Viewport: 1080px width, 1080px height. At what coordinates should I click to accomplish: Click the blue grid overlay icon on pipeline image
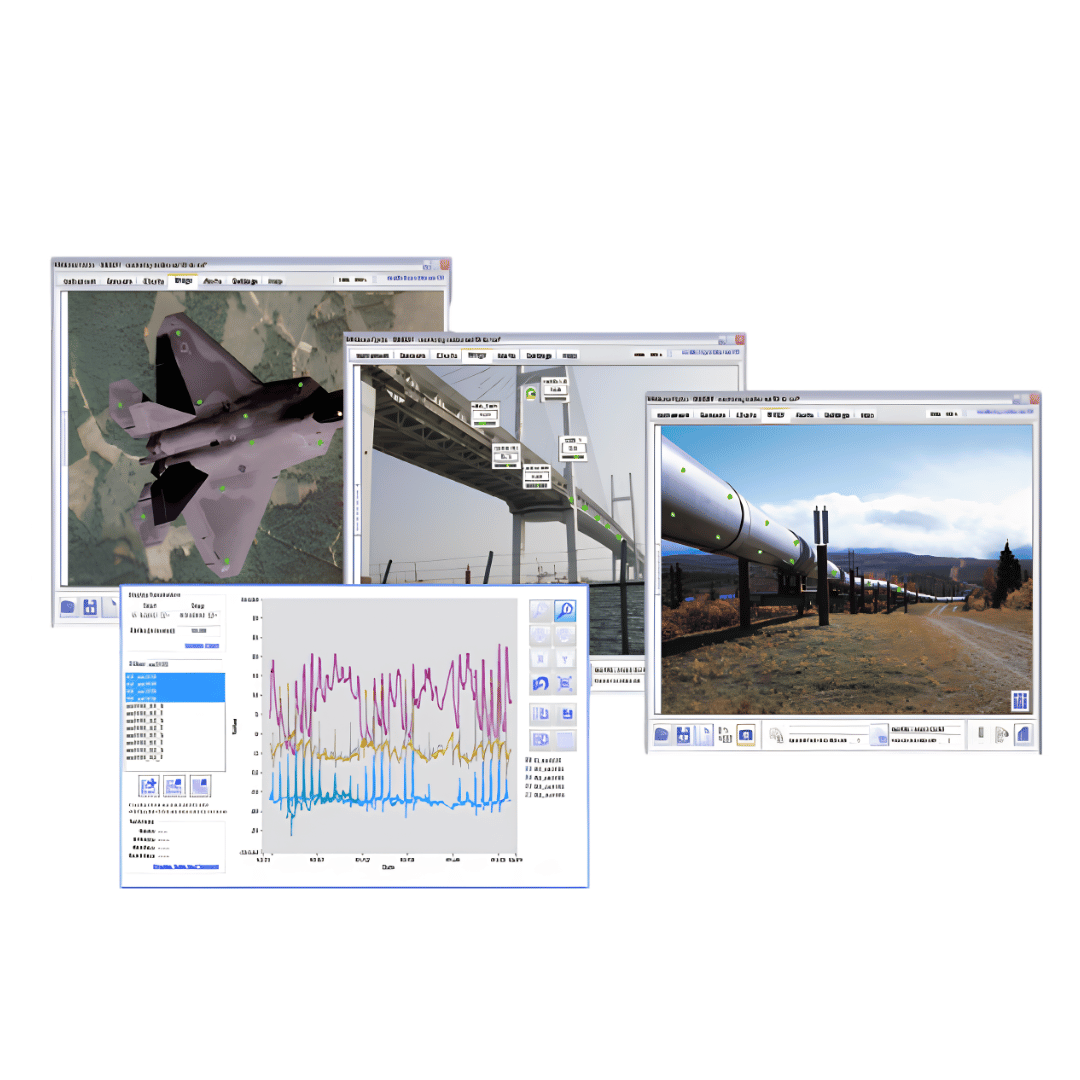tap(1019, 700)
